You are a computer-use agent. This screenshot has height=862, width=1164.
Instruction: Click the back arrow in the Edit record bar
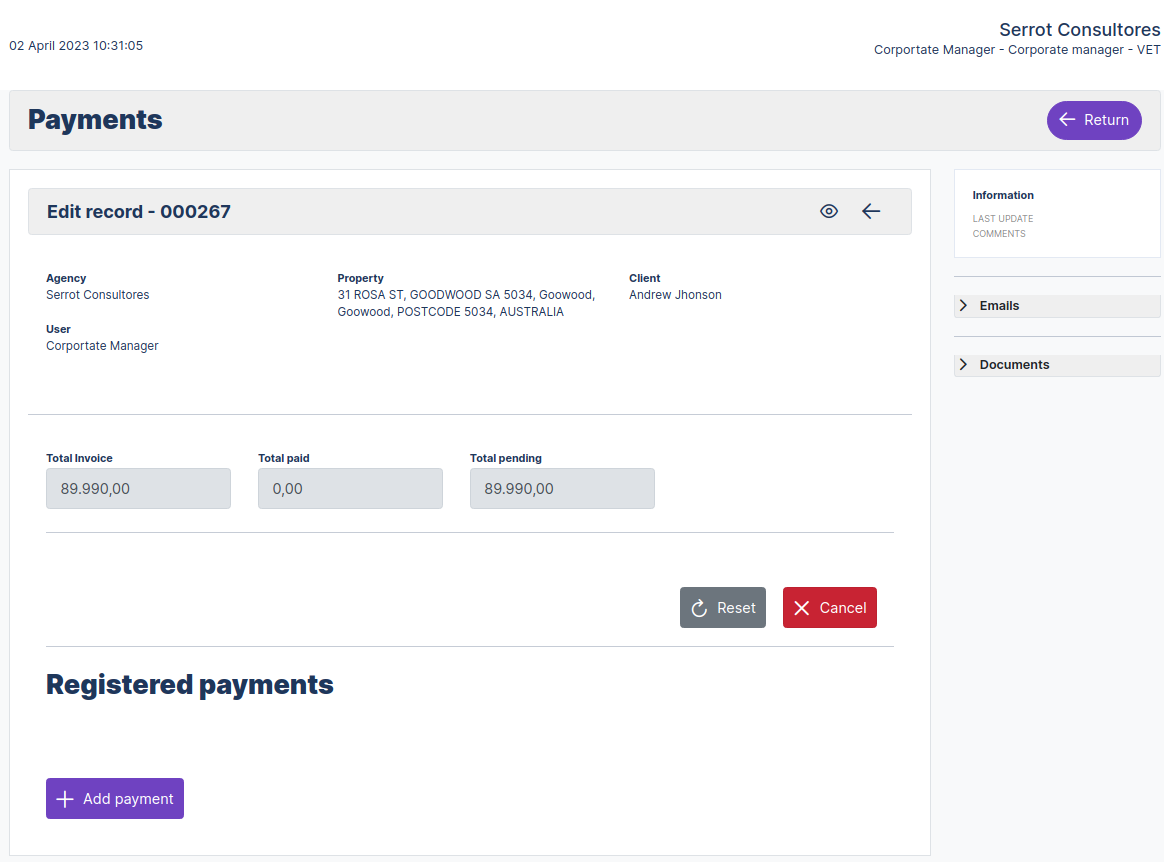pyautogui.click(x=871, y=211)
